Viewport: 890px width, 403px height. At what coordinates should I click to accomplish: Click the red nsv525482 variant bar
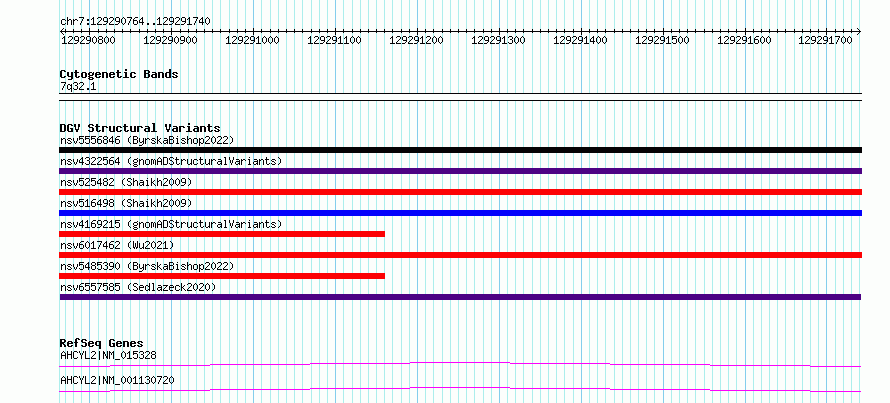(460, 192)
